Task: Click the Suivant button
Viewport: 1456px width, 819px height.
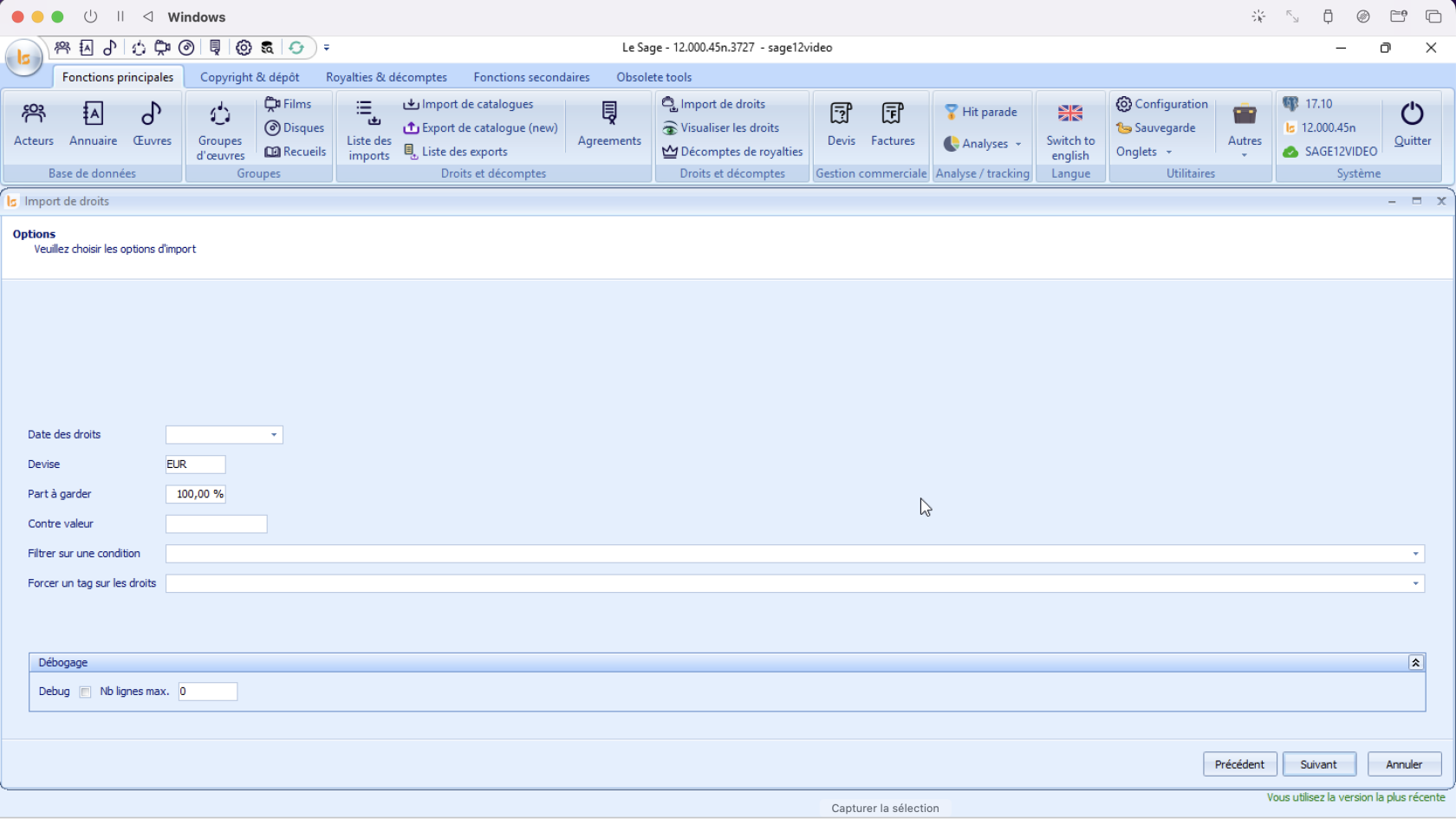Action: (x=1319, y=764)
